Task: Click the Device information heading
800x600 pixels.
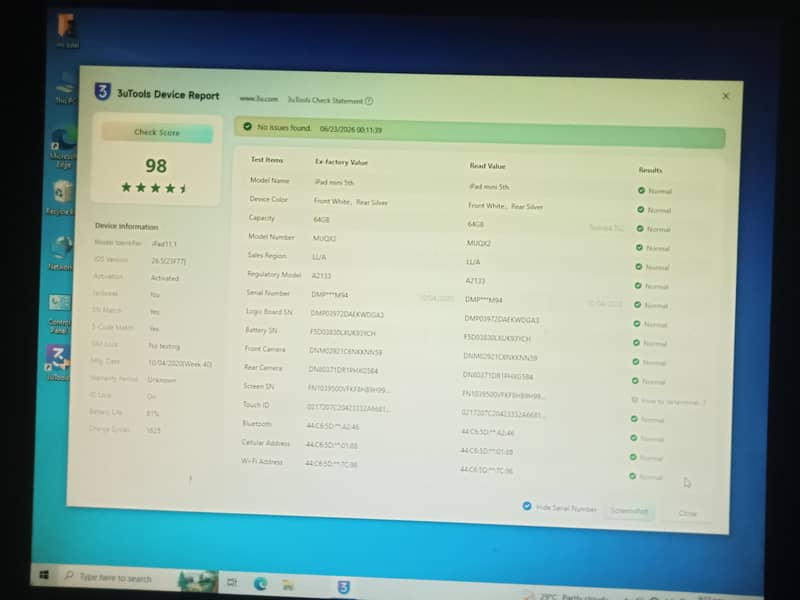Action: 127,226
